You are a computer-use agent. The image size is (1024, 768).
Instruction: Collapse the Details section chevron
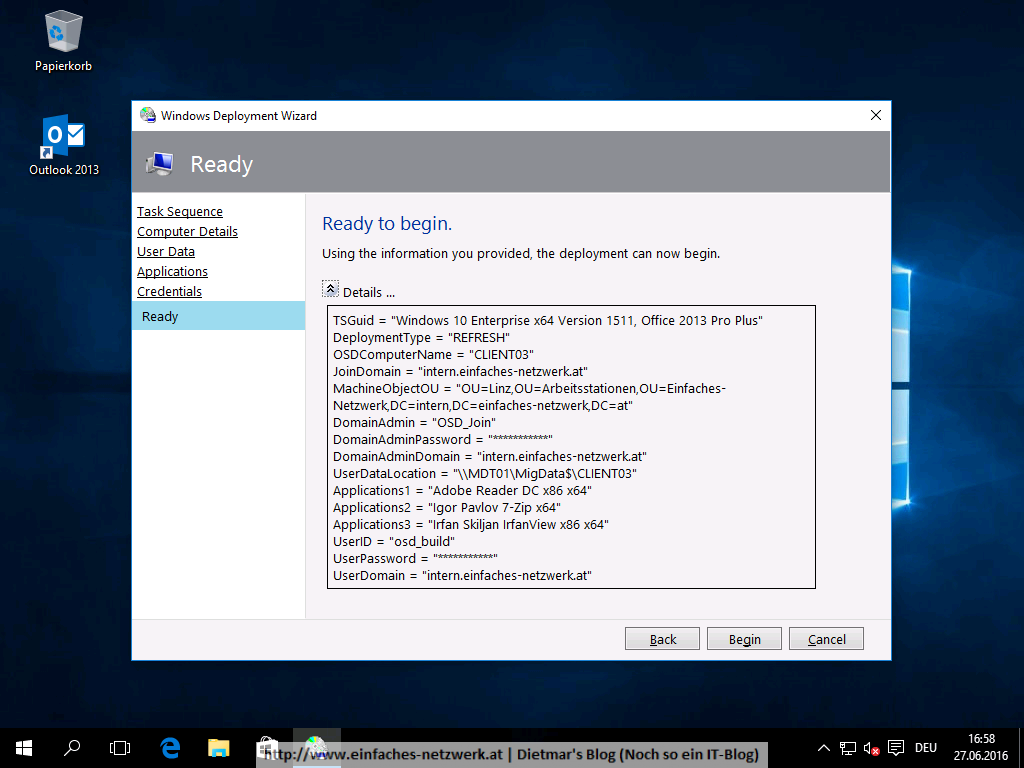330,289
